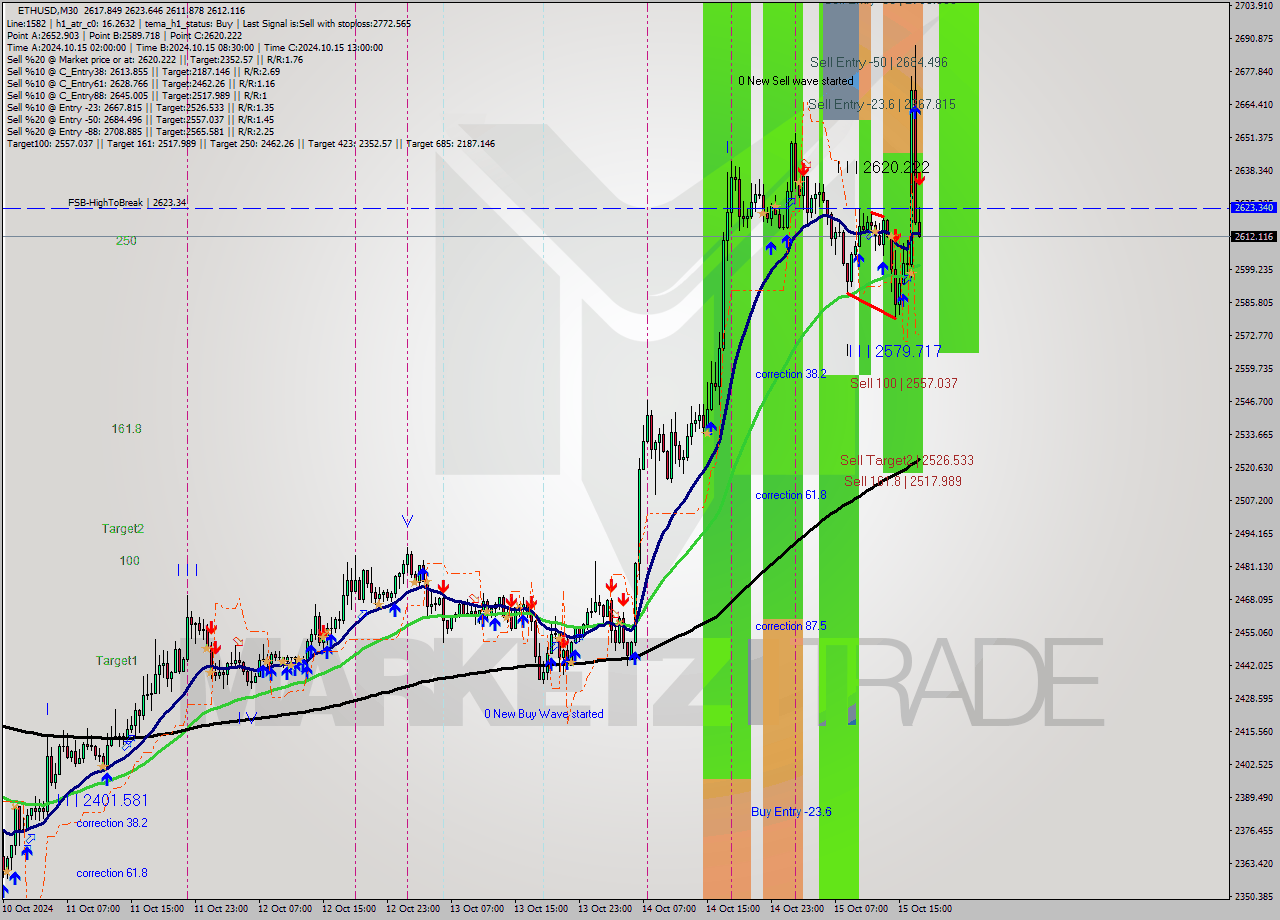Click the 2703.910 price scale value
1280x920 pixels.
1253,6
